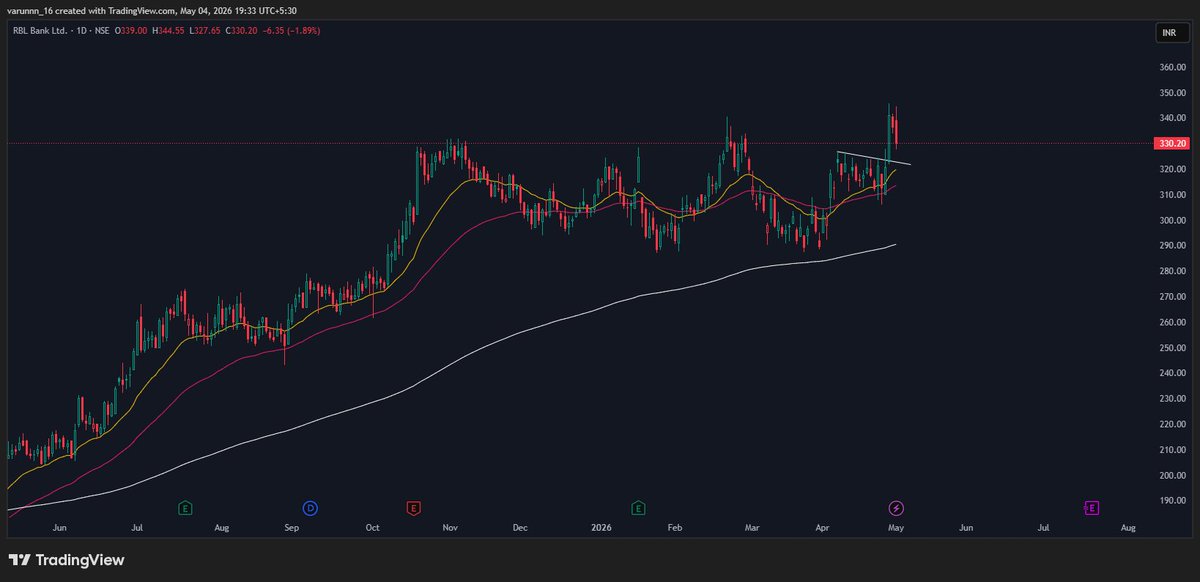Open the magenta upcoming earnings marker near August

(1091, 508)
